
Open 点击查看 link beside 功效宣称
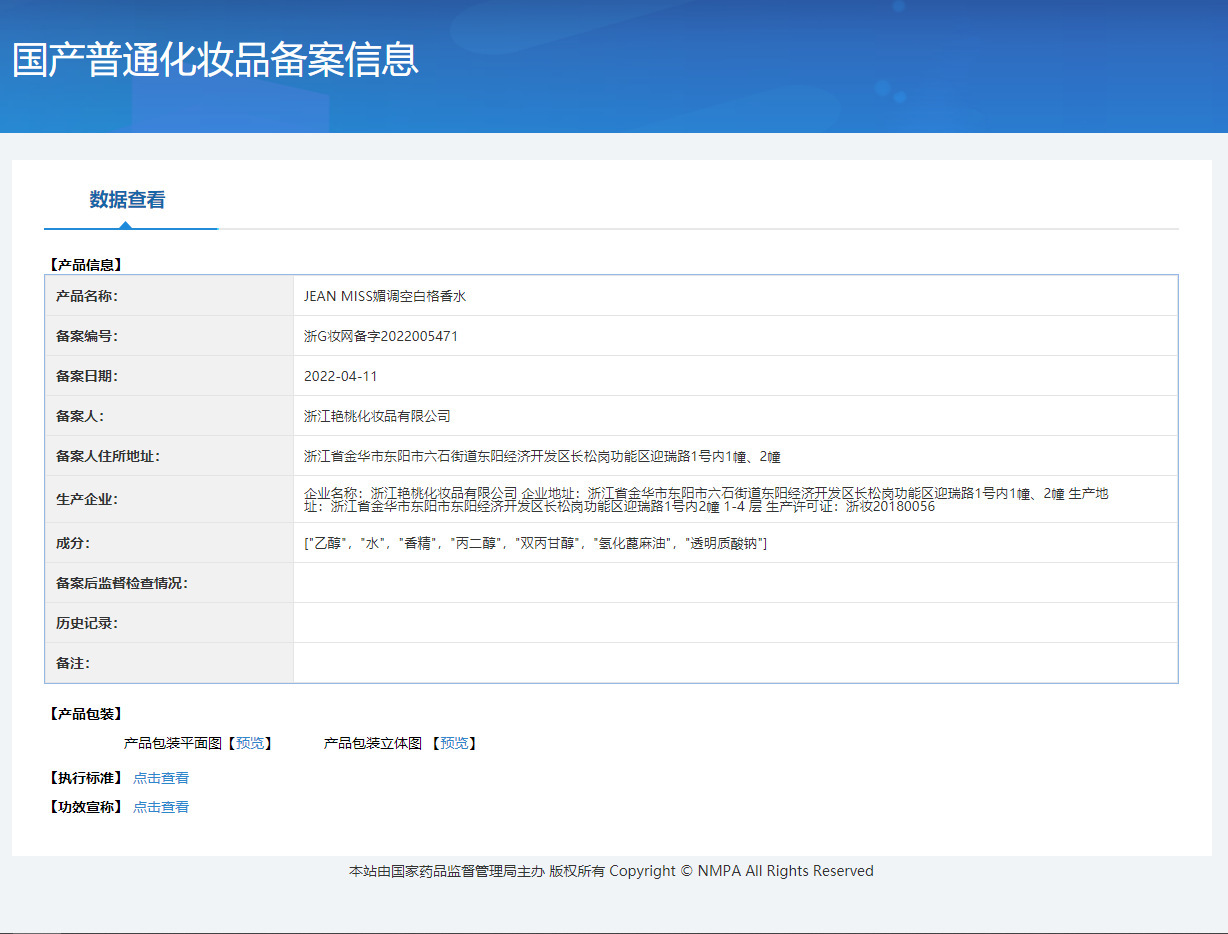click(161, 807)
